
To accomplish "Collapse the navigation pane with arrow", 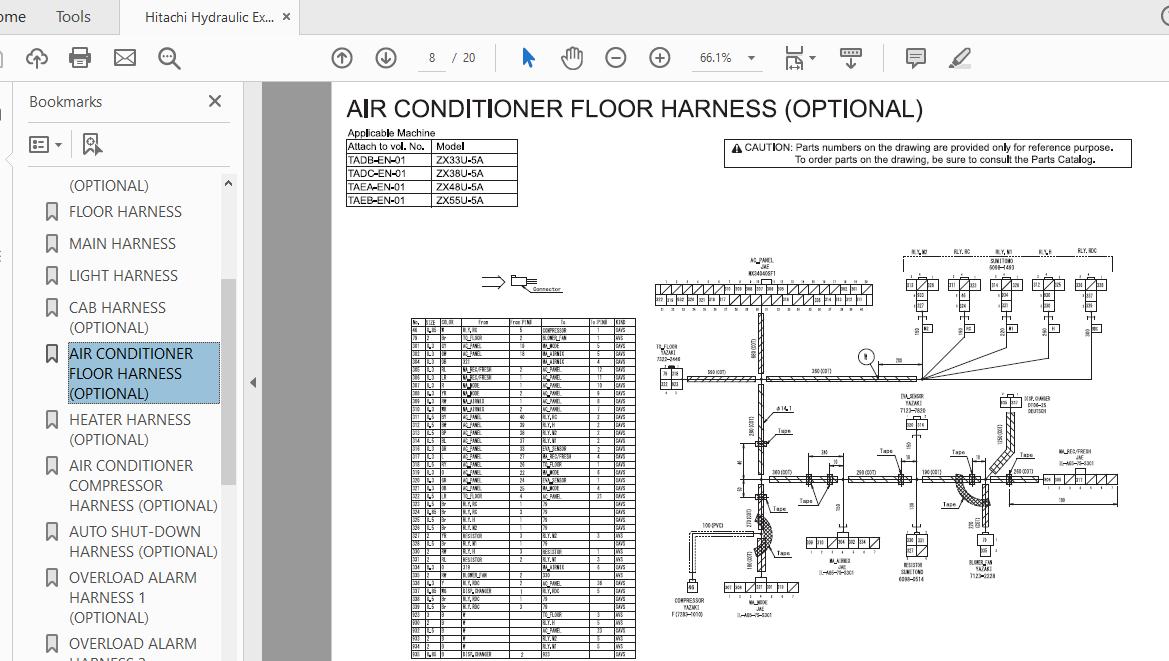I will click(x=253, y=382).
